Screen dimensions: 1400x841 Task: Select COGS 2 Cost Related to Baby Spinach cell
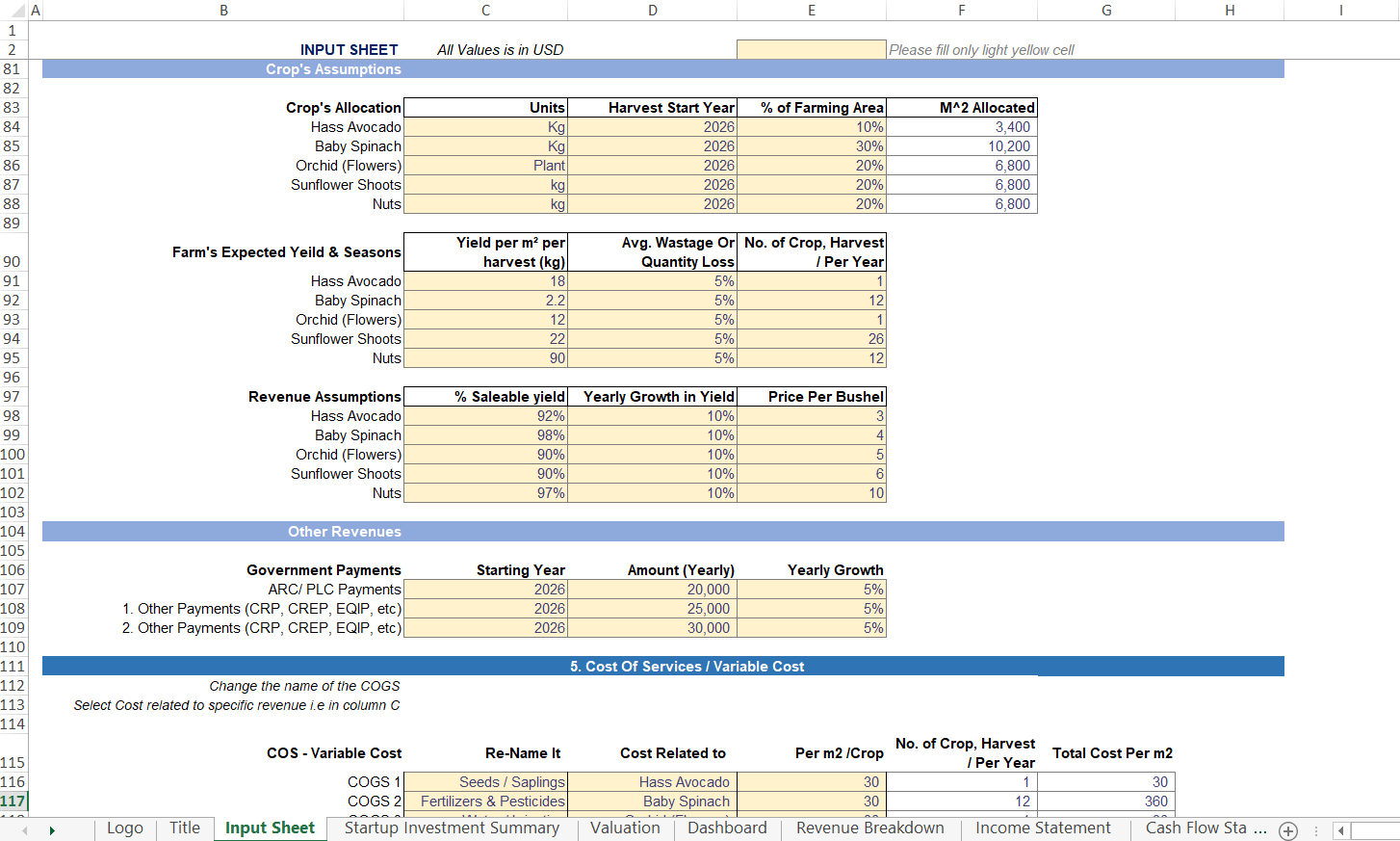[x=652, y=802]
